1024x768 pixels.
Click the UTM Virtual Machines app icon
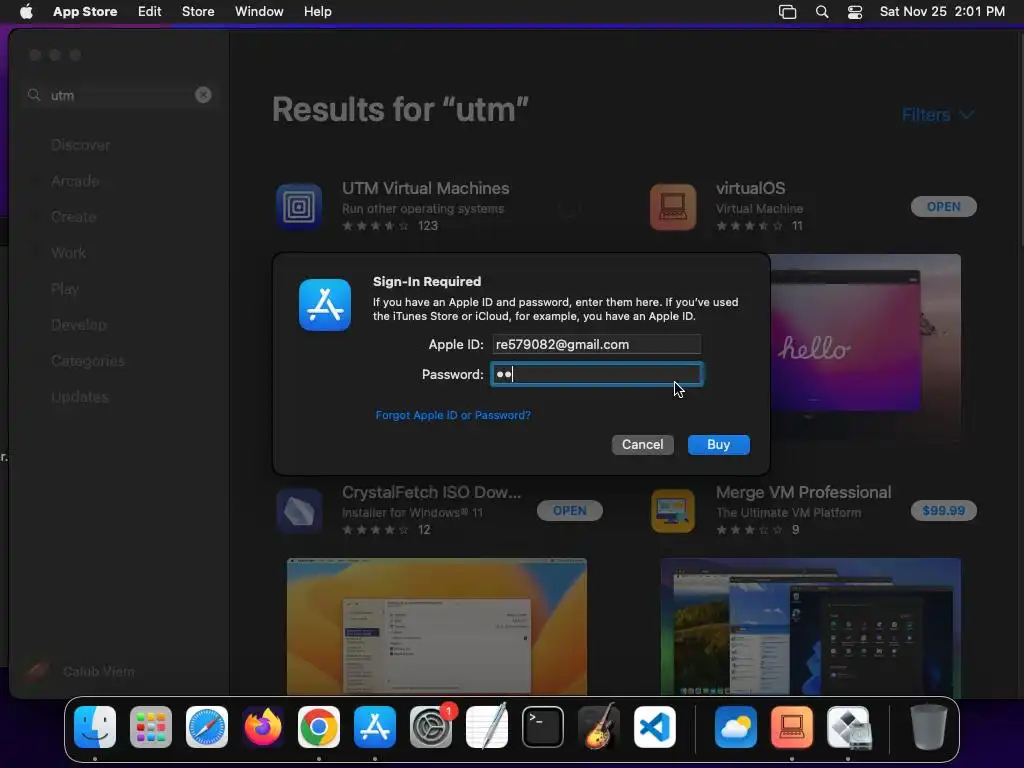pyautogui.click(x=299, y=207)
